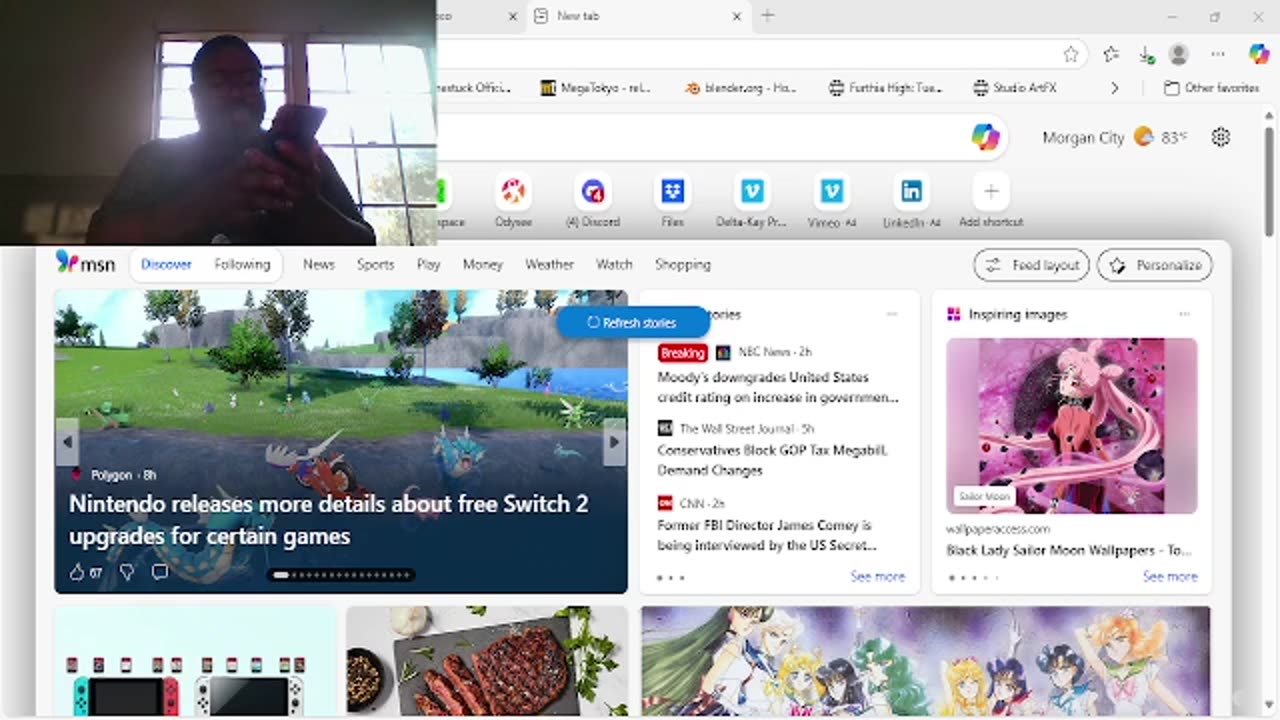Open a new browser tab

tap(768, 16)
